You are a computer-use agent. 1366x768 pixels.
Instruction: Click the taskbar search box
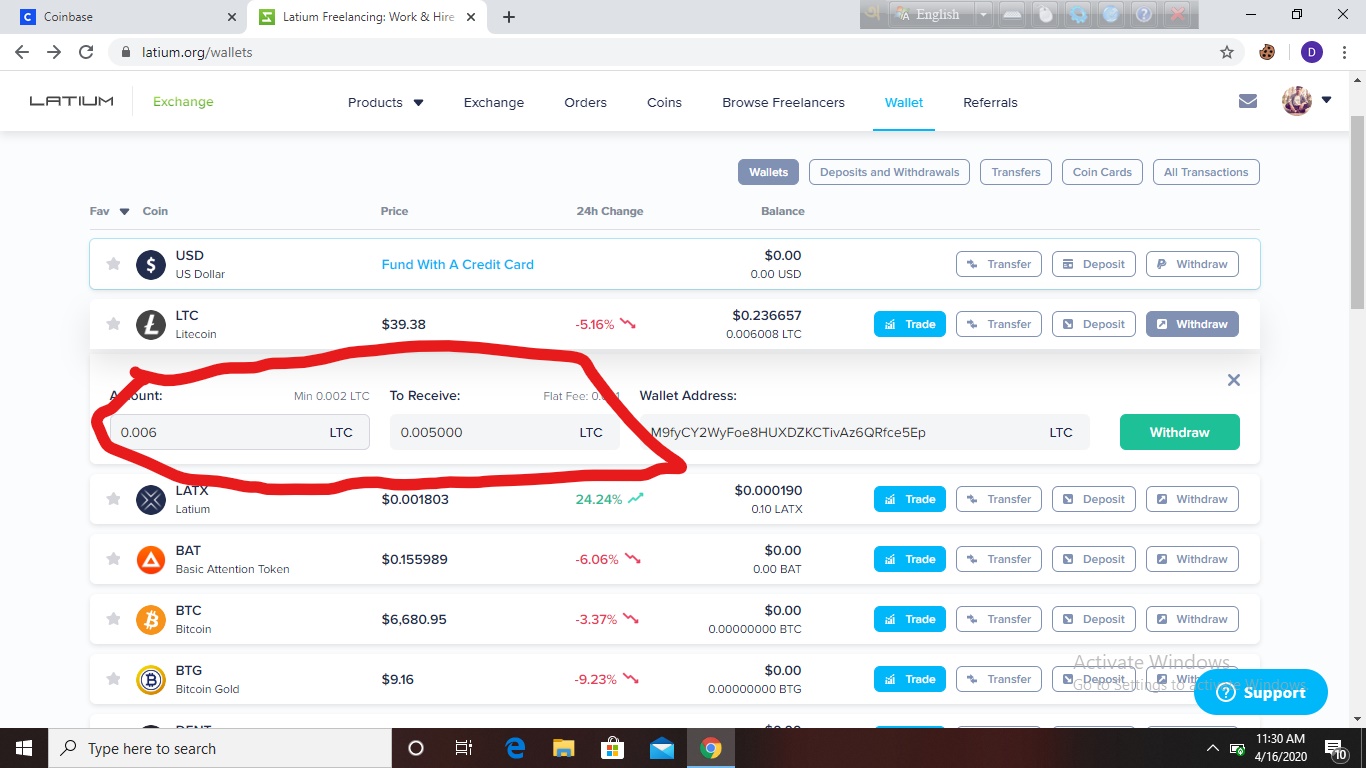pyautogui.click(x=219, y=748)
